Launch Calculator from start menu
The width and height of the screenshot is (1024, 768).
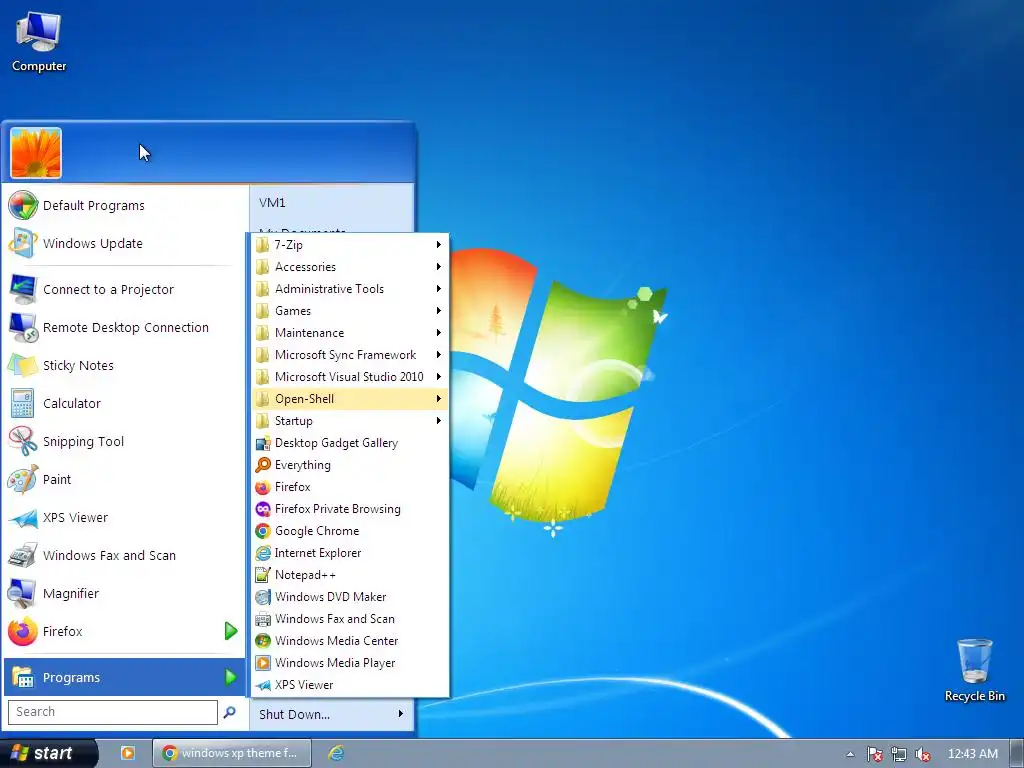[x=123, y=404]
